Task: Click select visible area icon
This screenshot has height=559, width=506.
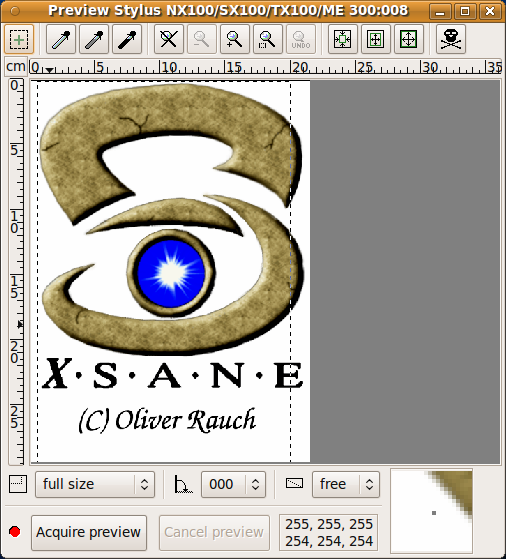Action: pos(409,39)
